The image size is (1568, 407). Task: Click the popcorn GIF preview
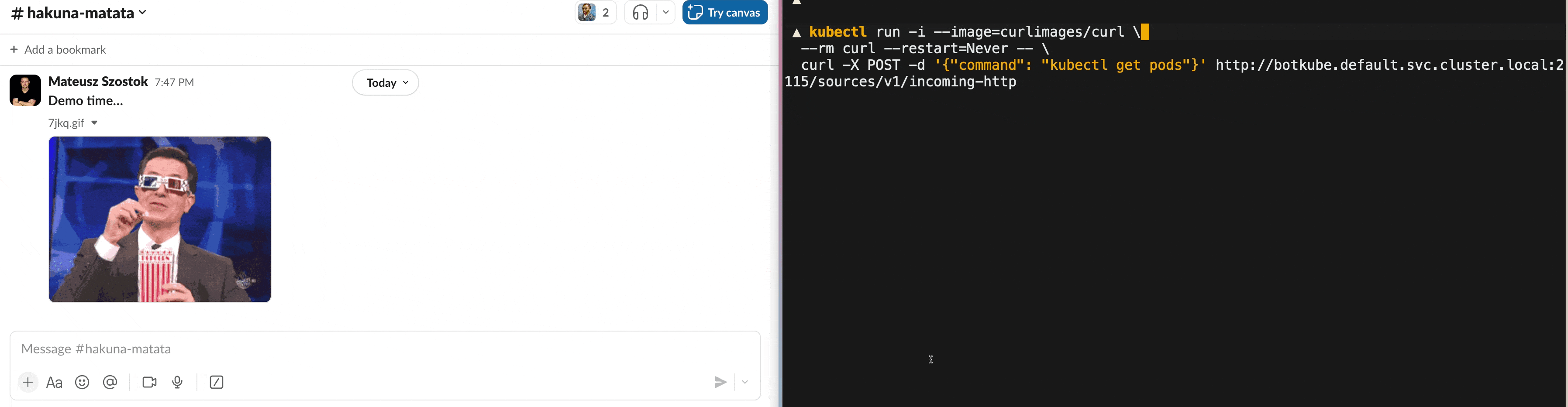(x=159, y=219)
